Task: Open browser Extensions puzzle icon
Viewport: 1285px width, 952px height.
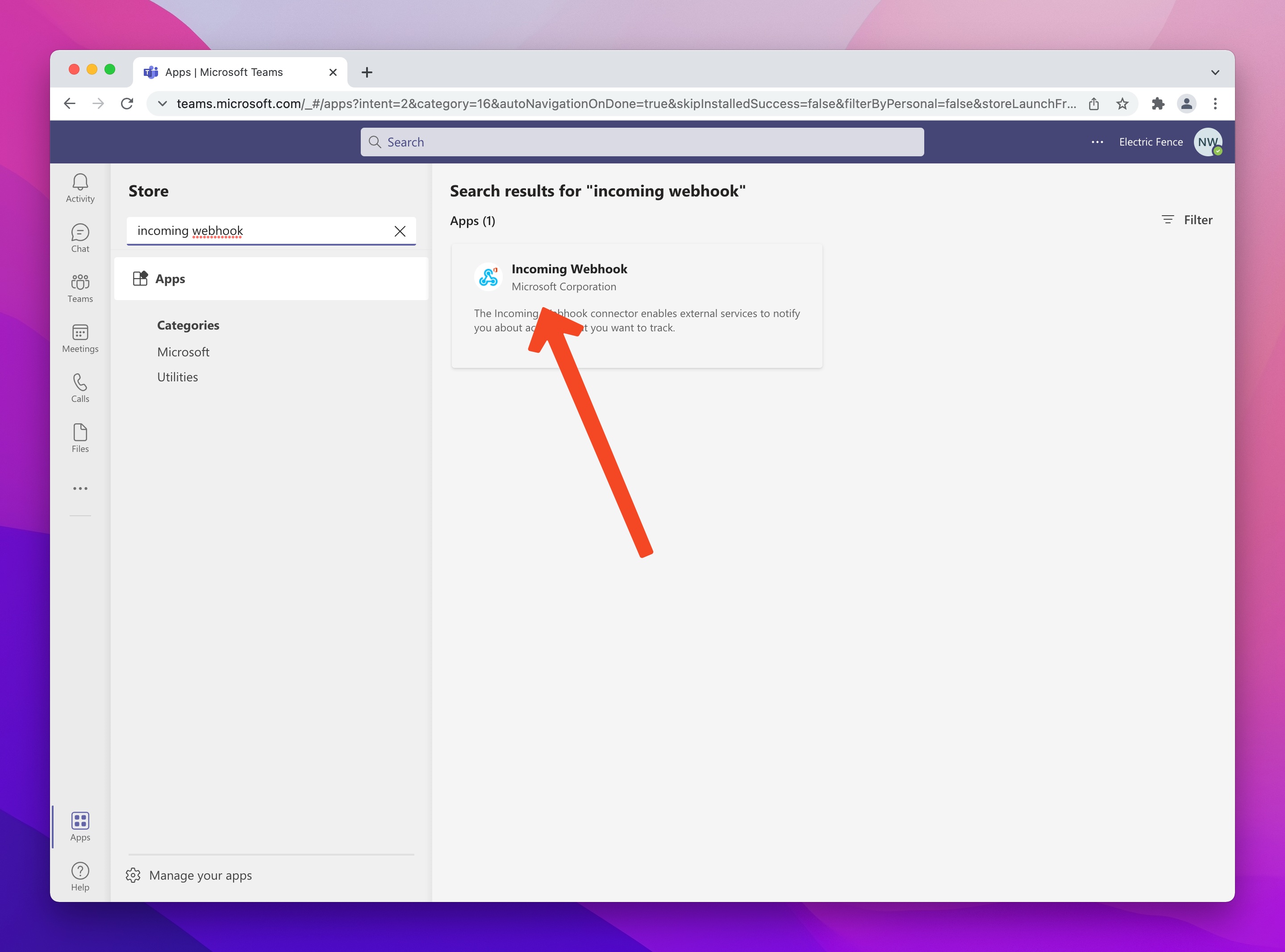Action: pos(1158,104)
